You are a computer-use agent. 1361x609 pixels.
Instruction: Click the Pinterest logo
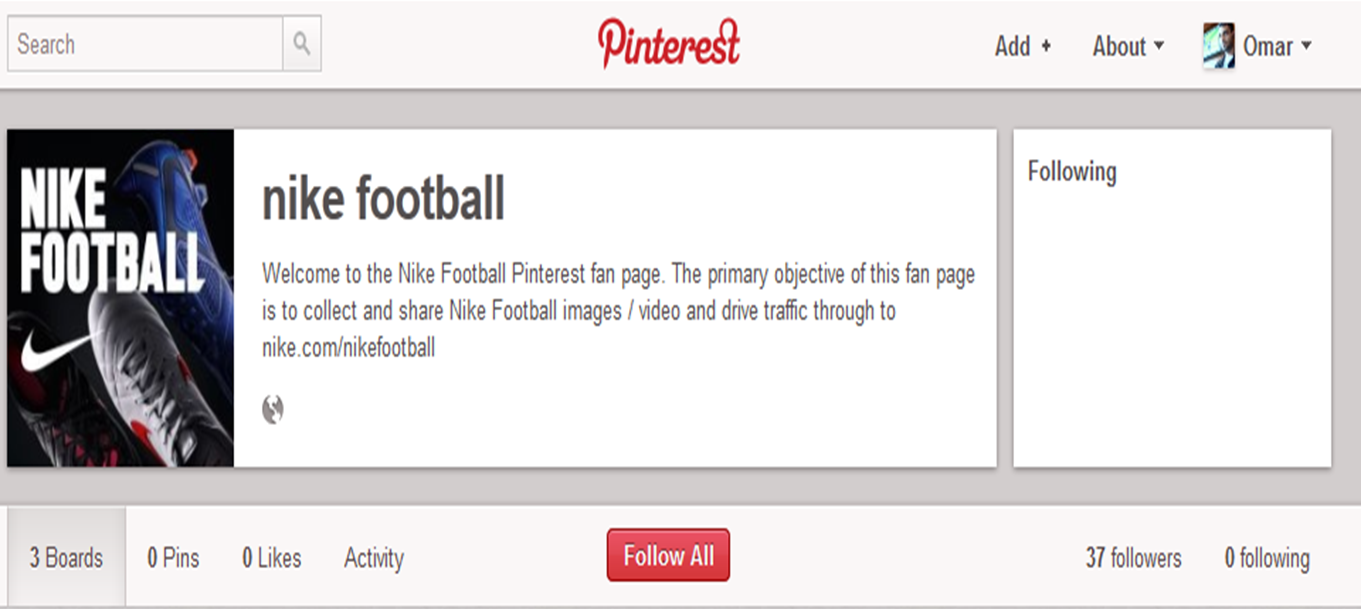tap(669, 44)
